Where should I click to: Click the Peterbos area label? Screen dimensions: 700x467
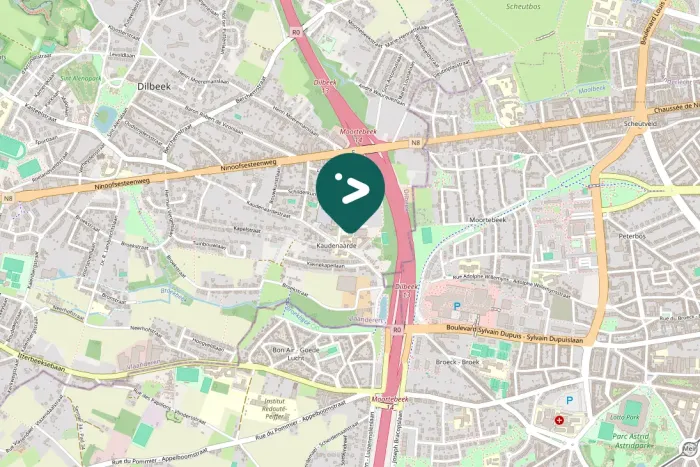[x=632, y=236]
